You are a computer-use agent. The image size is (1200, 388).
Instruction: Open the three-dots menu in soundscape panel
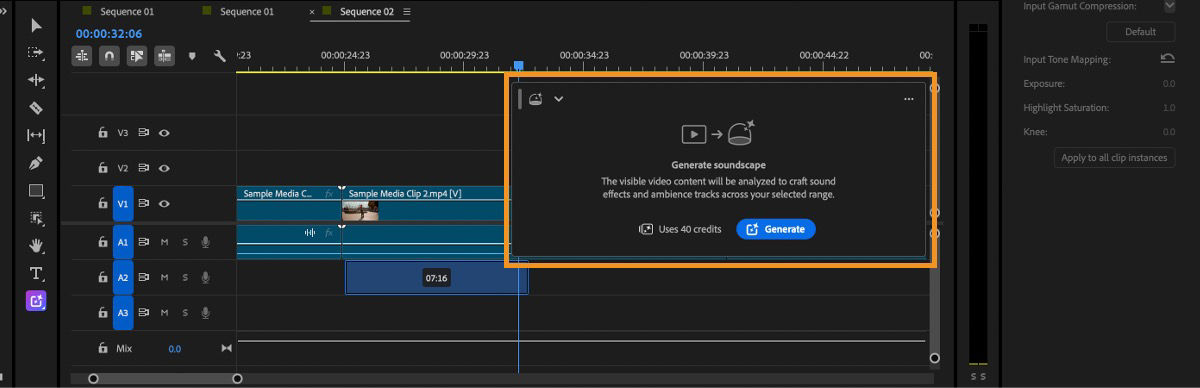[x=908, y=99]
